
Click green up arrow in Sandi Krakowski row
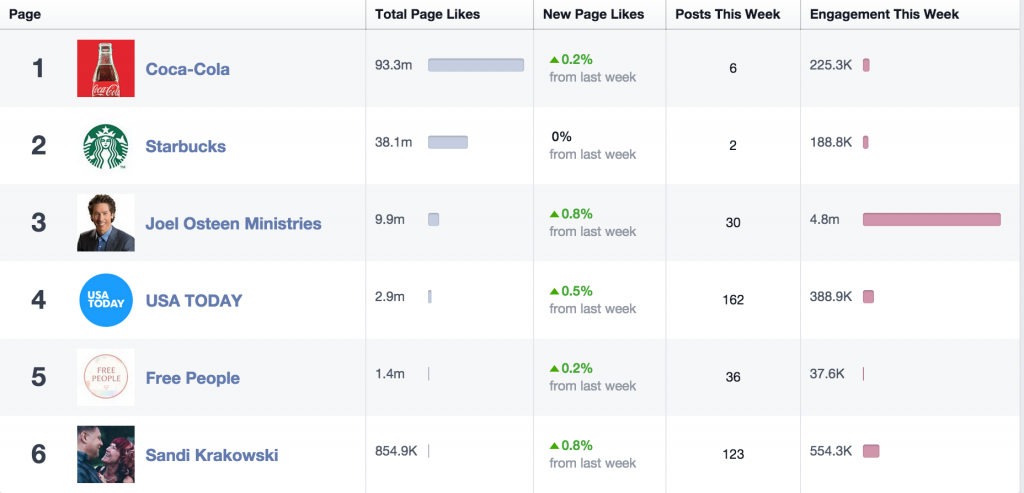point(554,446)
